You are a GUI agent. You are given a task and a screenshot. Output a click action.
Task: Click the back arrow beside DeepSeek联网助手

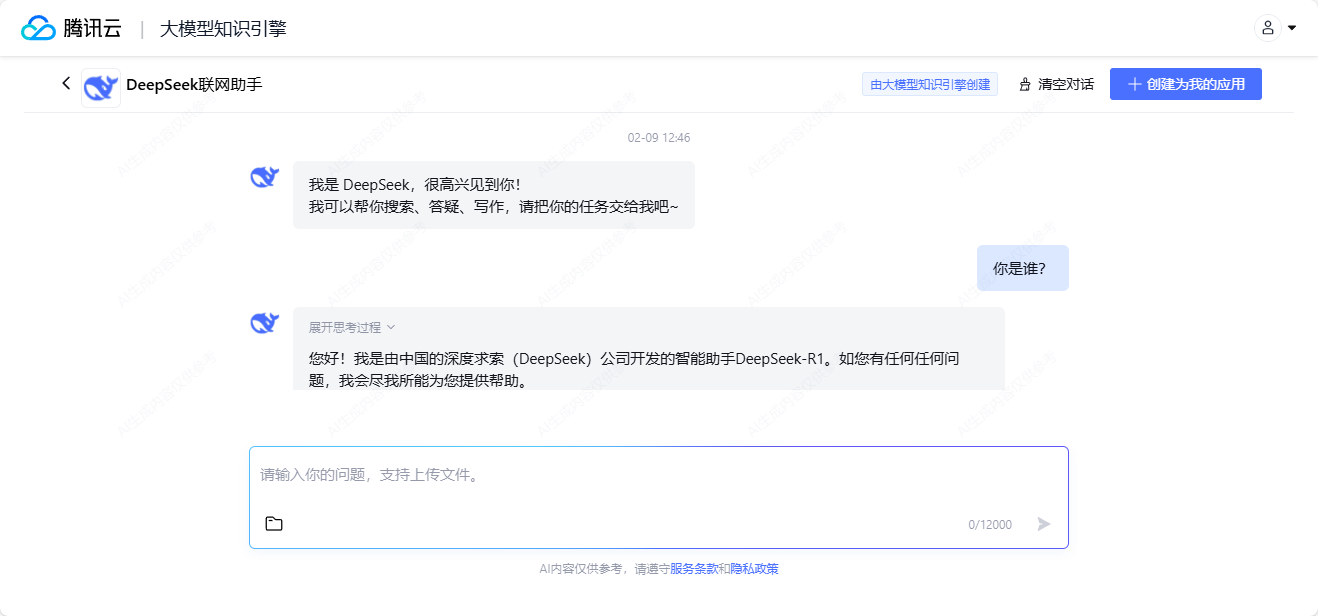click(x=65, y=84)
